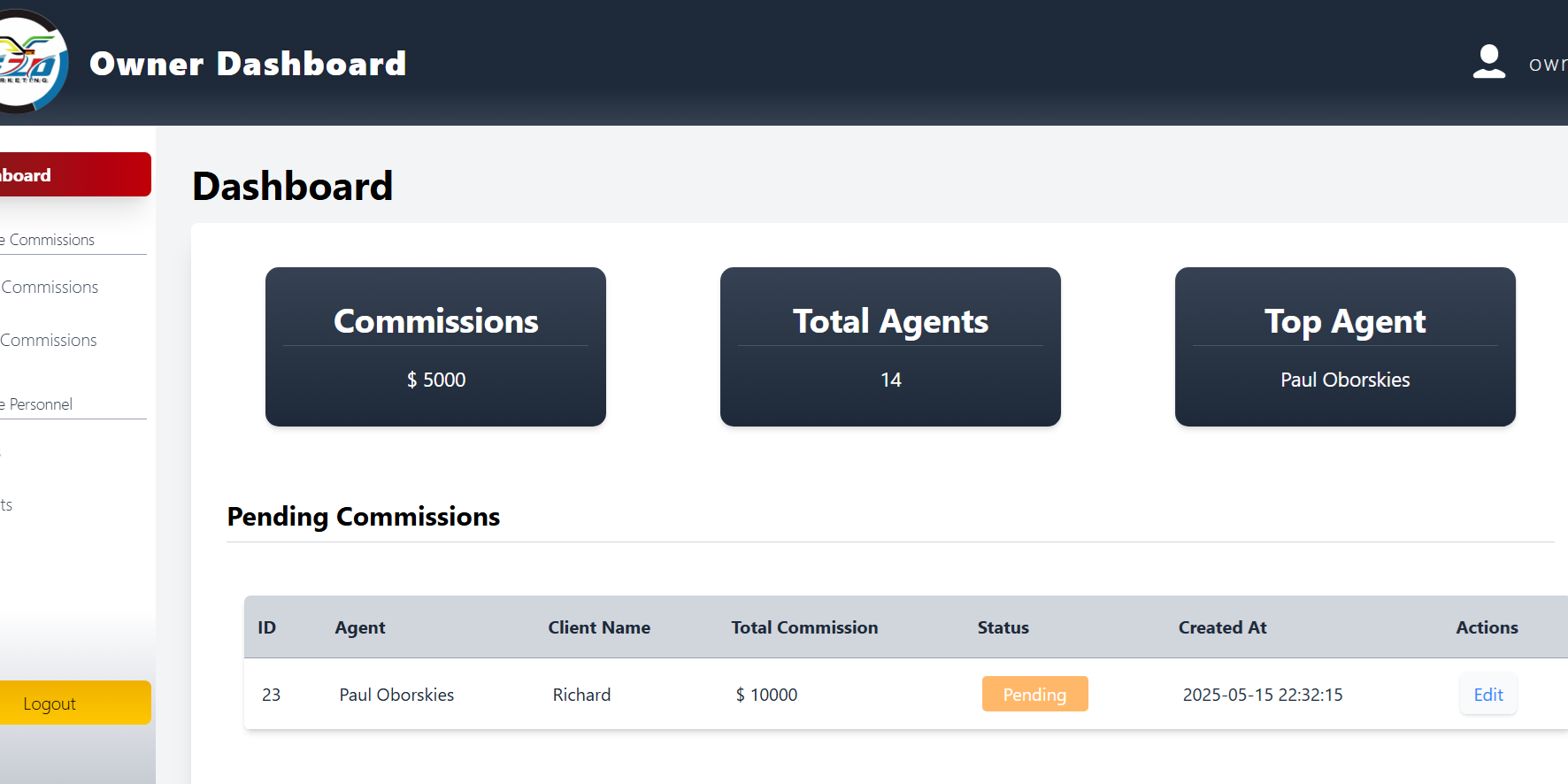Viewport: 1568px width, 784px height.
Task: Click the $ 5000 commissions value
Action: [x=435, y=380]
